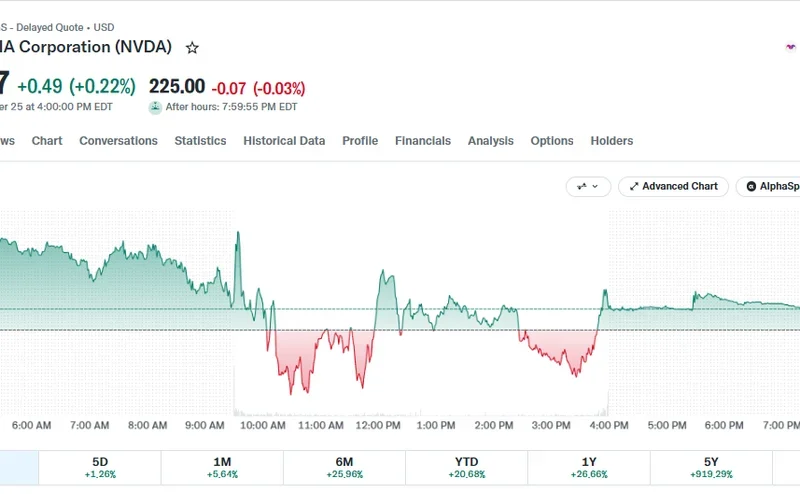Click the 9:00 AM time axis label
This screenshot has height=494, width=800.
pyautogui.click(x=205, y=426)
